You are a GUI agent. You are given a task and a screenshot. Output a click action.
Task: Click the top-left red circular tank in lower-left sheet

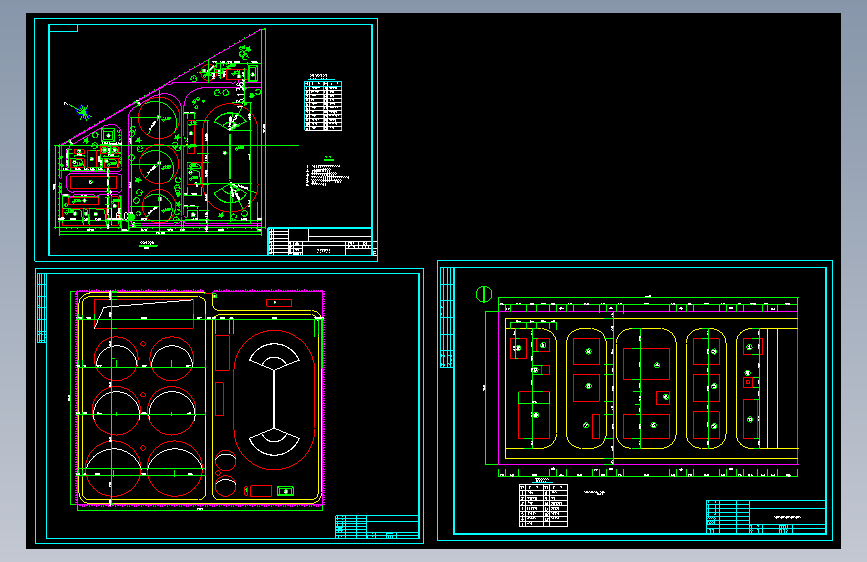coord(116,358)
